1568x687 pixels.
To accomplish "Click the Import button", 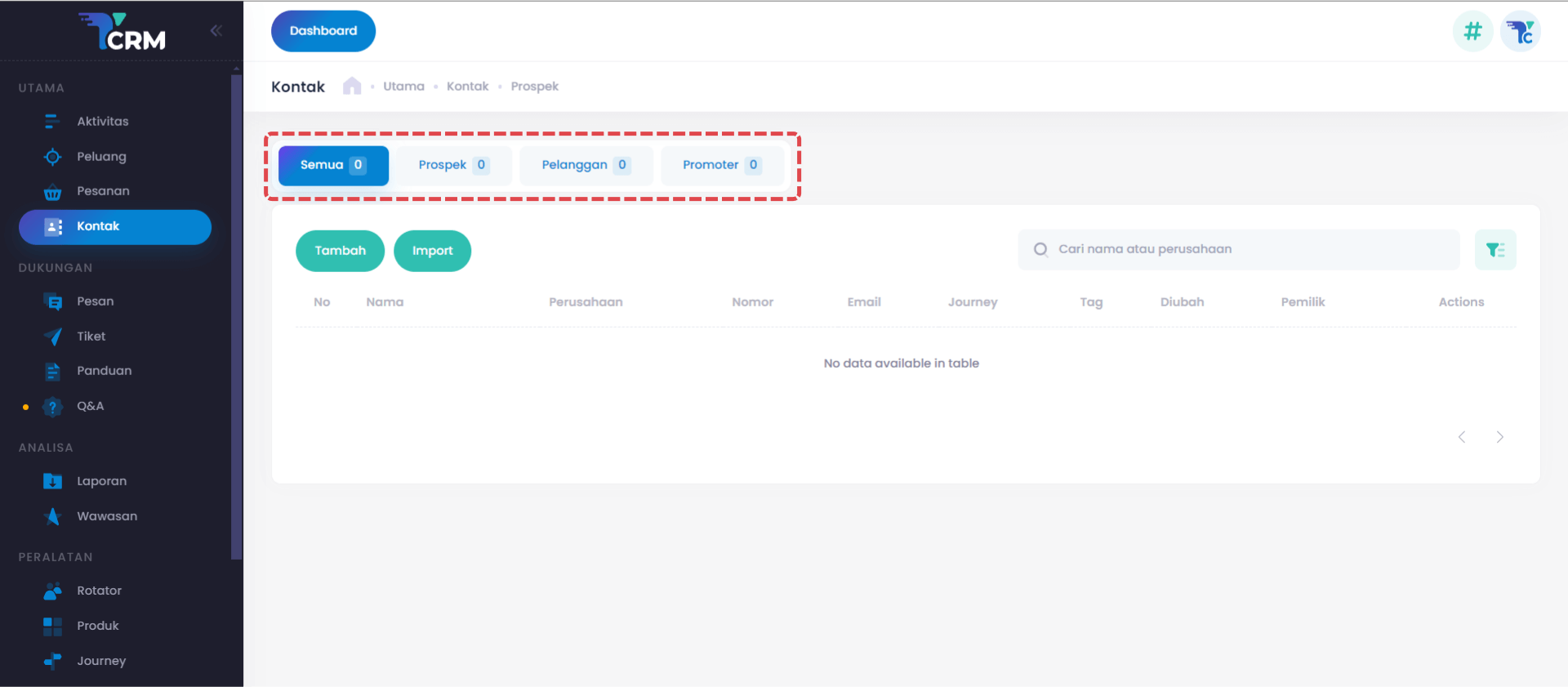I will coord(432,251).
